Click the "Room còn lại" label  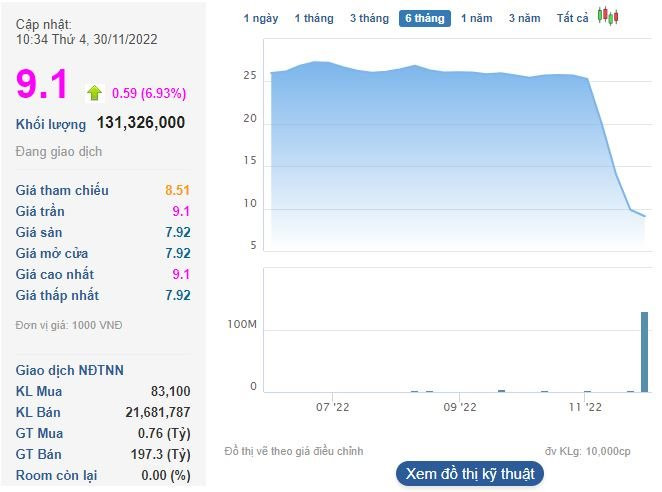(57, 475)
